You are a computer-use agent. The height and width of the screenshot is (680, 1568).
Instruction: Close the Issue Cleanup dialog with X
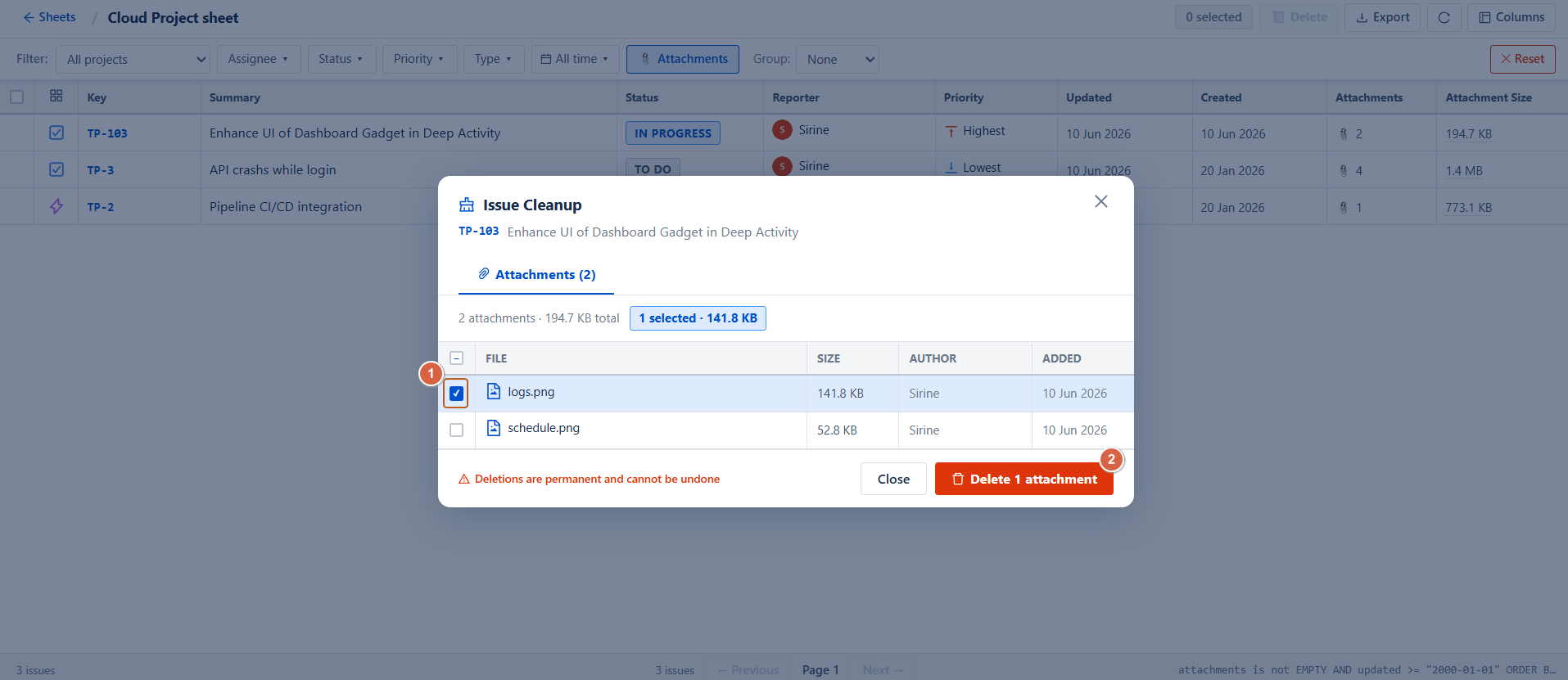(x=1101, y=201)
